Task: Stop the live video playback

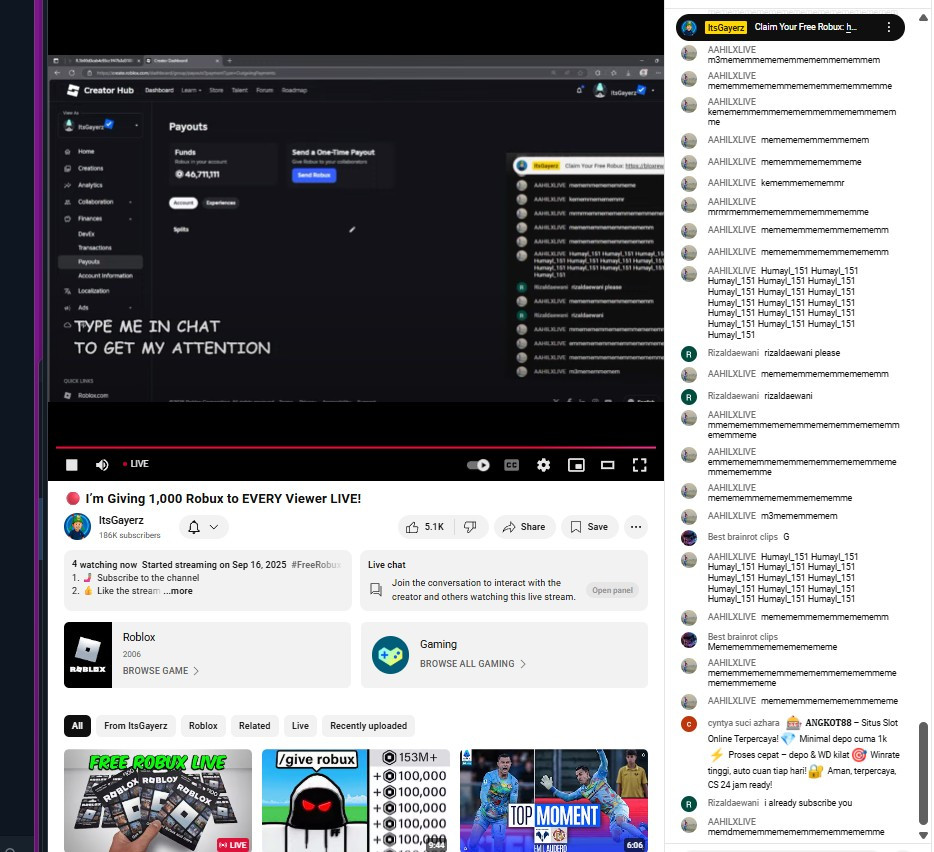Action: [71, 465]
